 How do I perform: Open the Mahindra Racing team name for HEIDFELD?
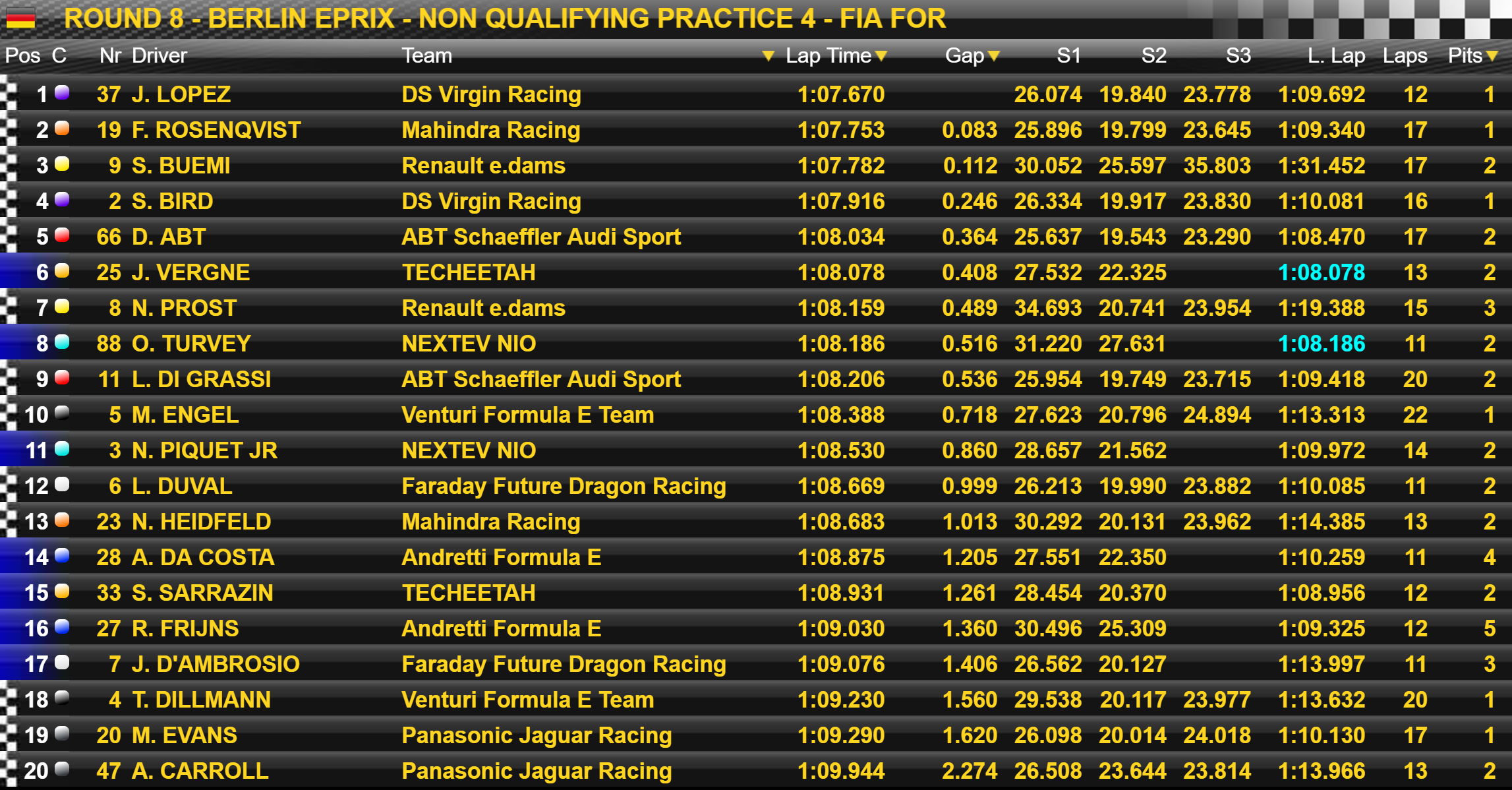pyautogui.click(x=491, y=522)
